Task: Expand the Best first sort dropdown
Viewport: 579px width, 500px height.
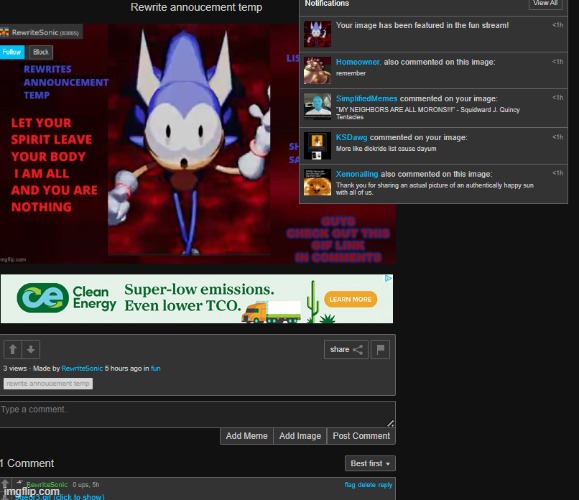Action: click(x=370, y=463)
